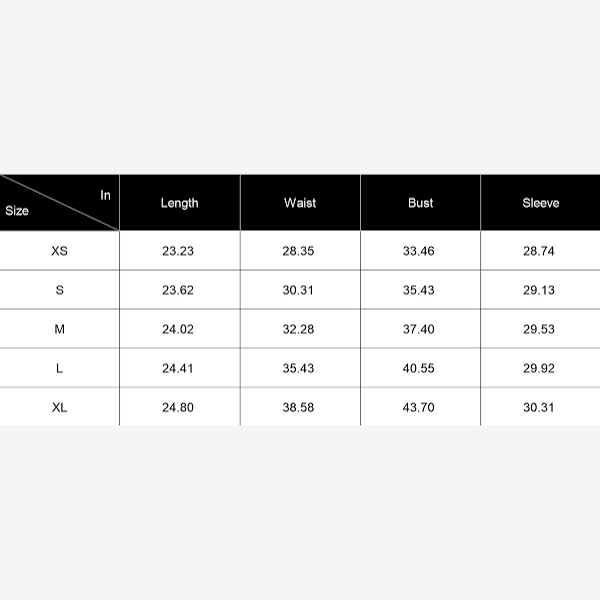
Task: Click the Size/In corner header cell
Action: coord(60,203)
